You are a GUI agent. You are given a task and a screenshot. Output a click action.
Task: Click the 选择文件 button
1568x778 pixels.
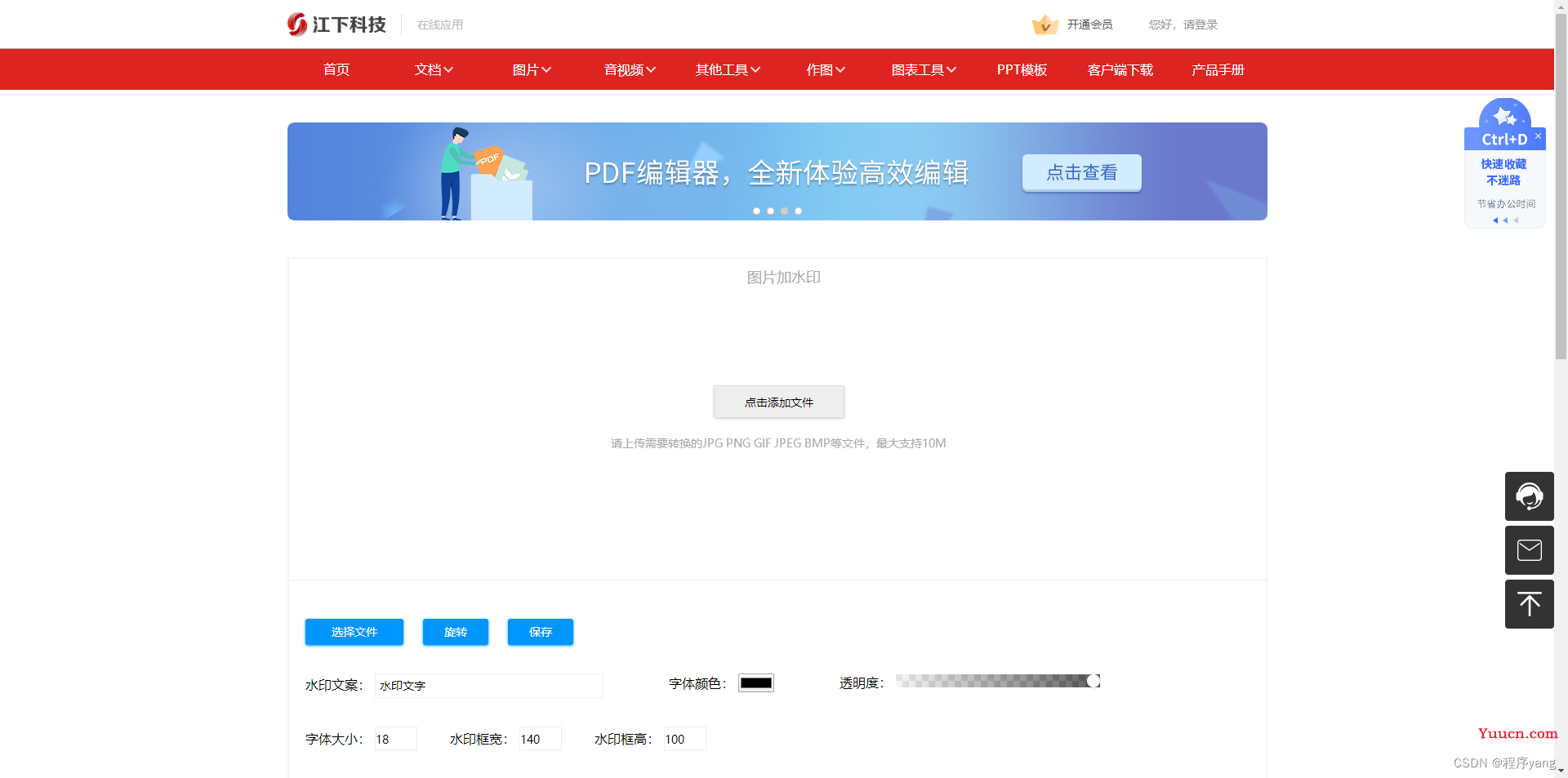(354, 632)
